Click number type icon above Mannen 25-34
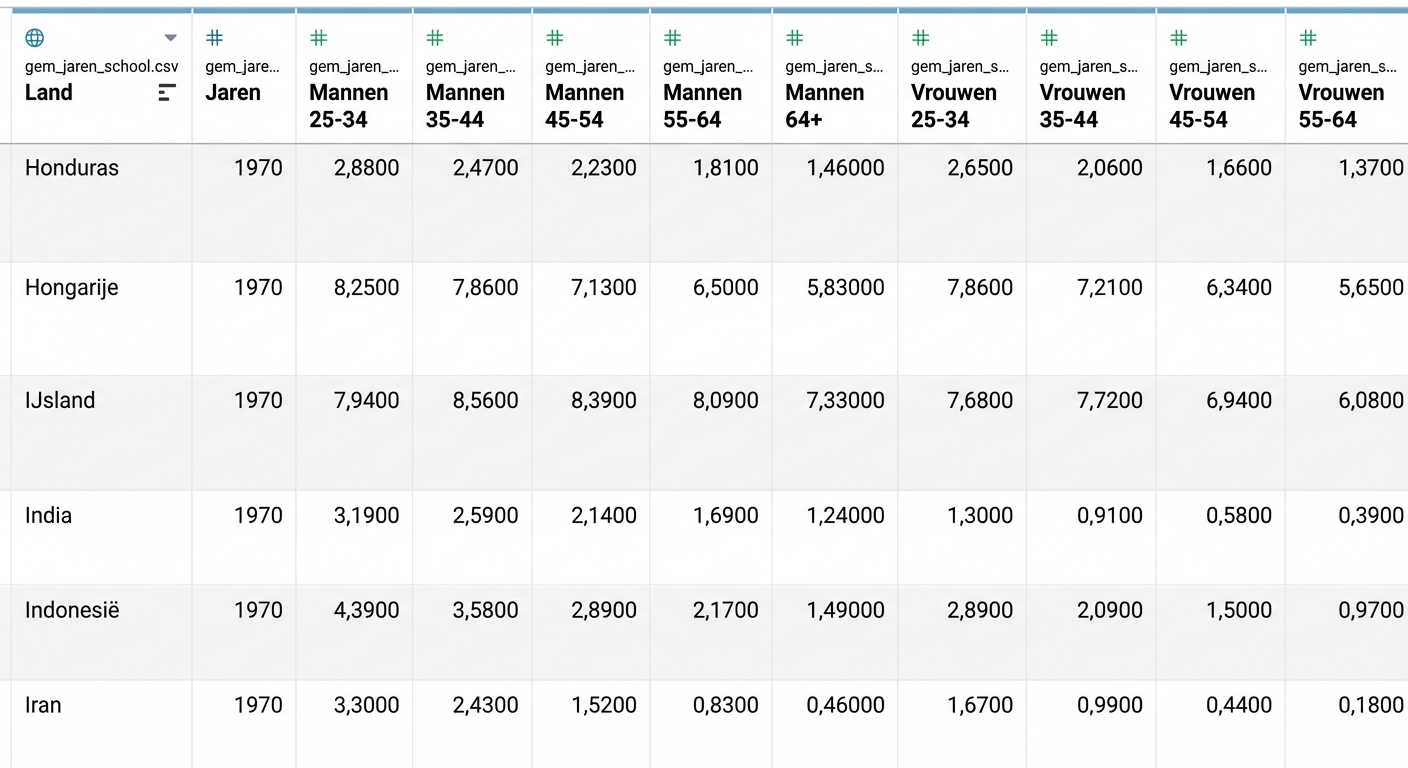The image size is (1408, 768). point(318,38)
